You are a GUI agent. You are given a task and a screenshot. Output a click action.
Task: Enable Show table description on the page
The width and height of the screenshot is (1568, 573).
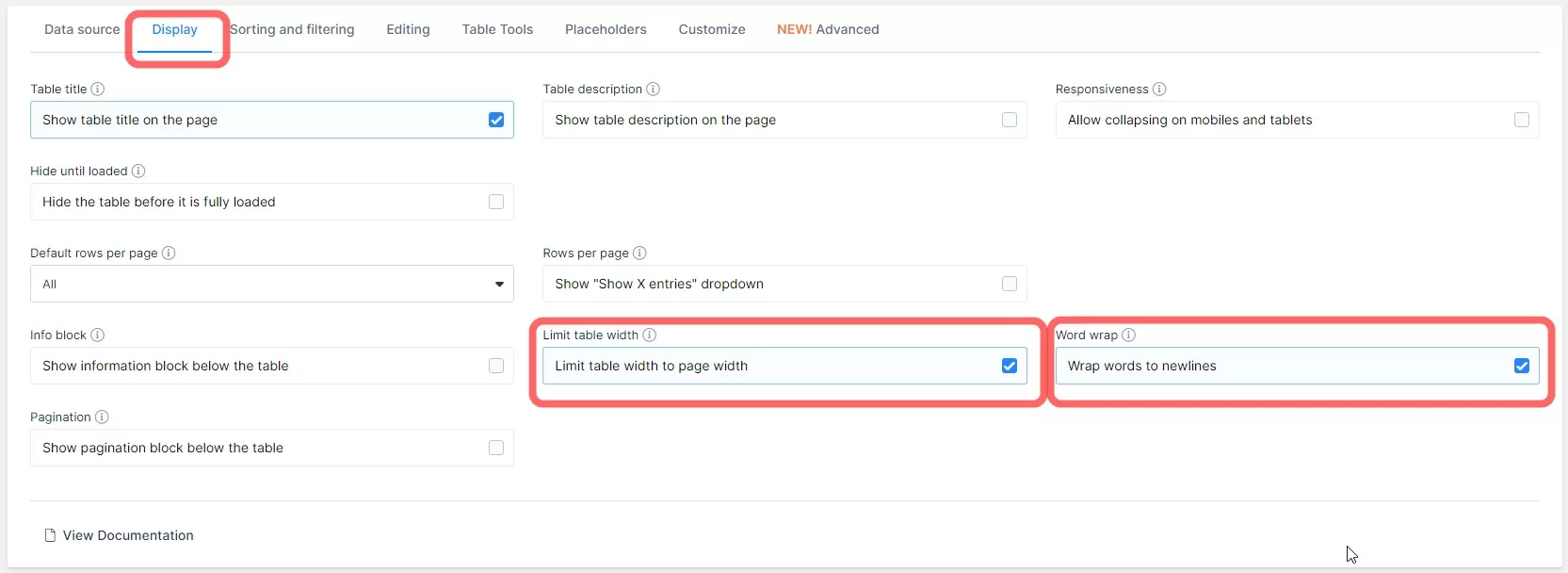click(1009, 120)
